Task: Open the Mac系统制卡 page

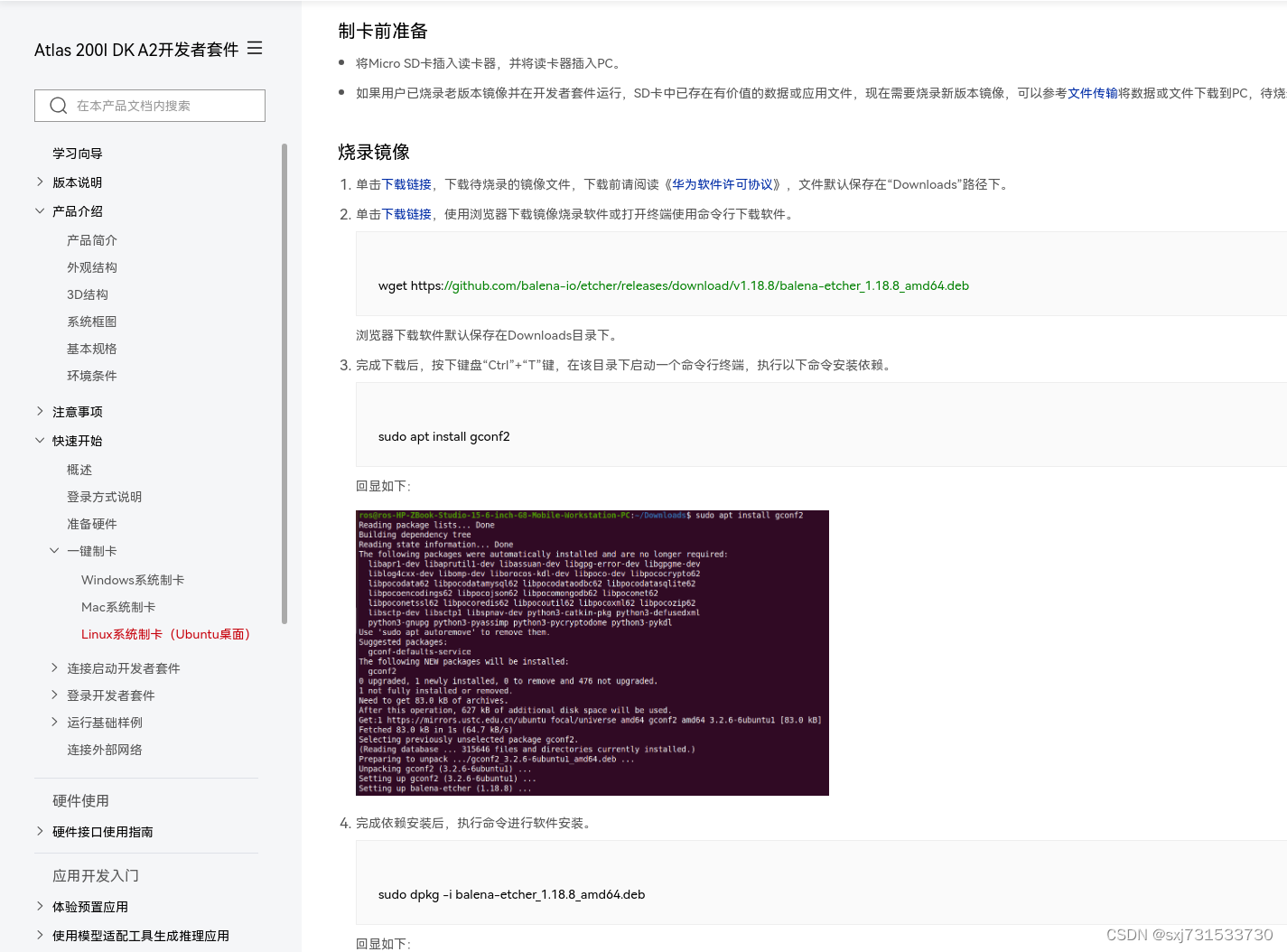Action: pyautogui.click(x=117, y=606)
